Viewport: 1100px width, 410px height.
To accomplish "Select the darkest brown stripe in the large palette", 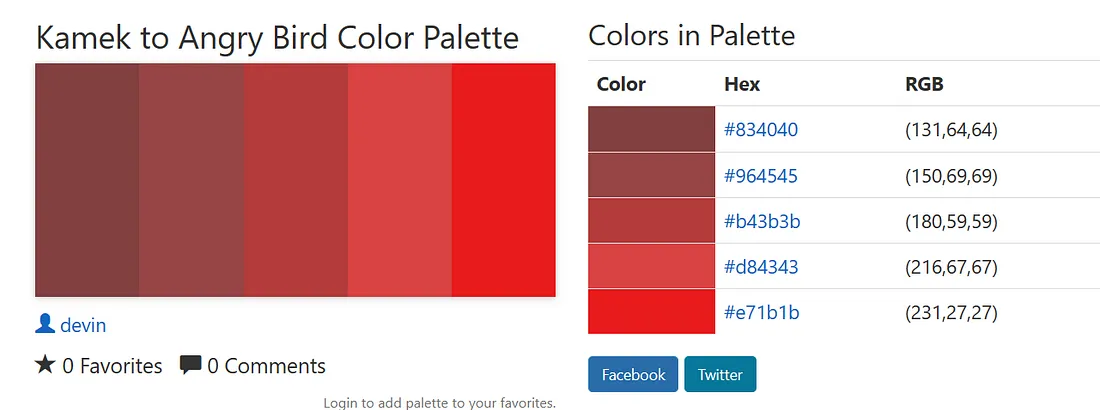I will point(87,180).
